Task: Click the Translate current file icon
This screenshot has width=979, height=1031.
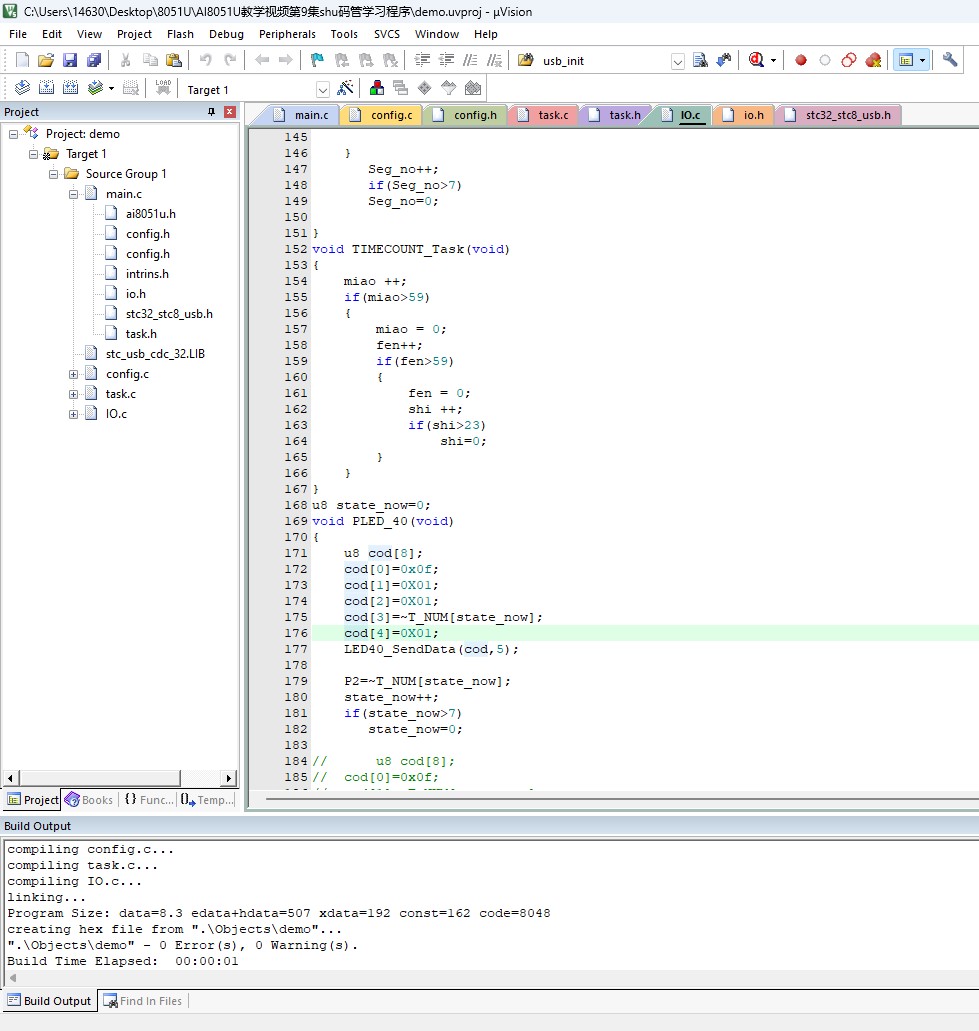Action: (22, 88)
